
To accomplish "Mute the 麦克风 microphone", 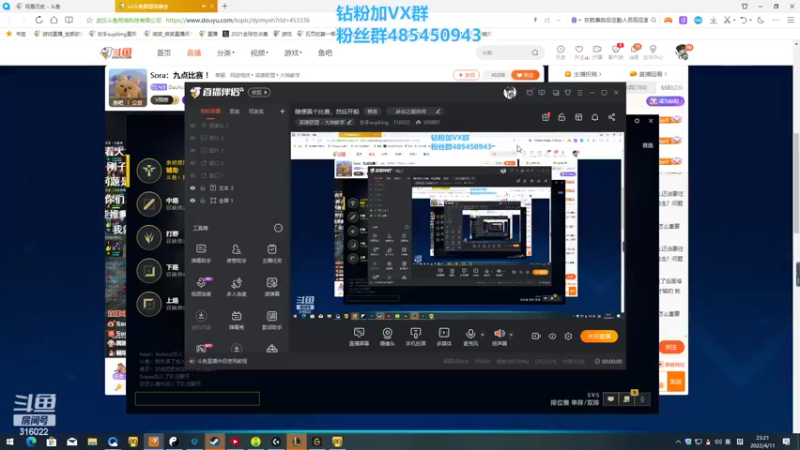I will (470, 337).
